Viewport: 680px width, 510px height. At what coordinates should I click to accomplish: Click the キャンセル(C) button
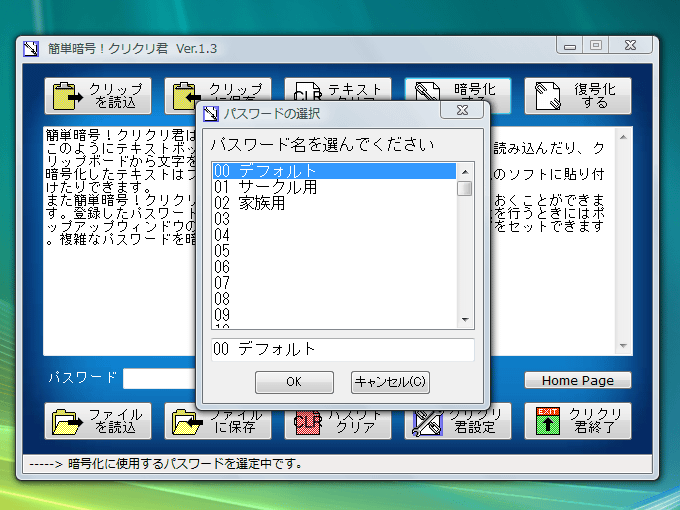click(390, 382)
